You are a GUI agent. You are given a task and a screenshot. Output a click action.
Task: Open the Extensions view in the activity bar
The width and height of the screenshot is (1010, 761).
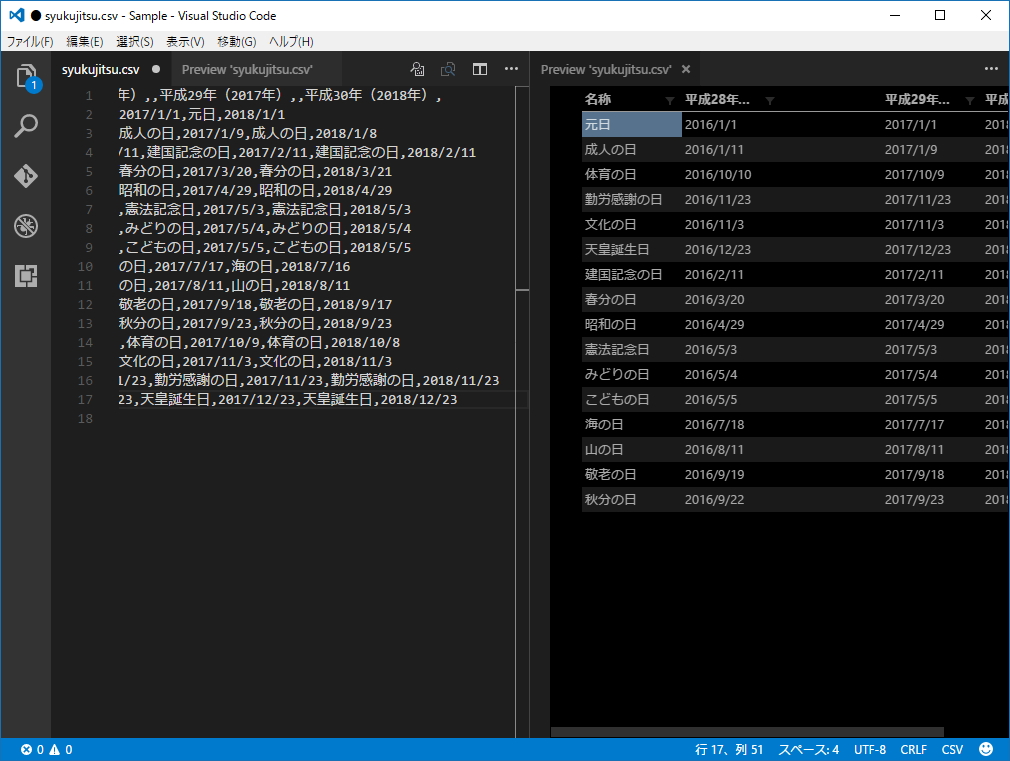point(26,276)
